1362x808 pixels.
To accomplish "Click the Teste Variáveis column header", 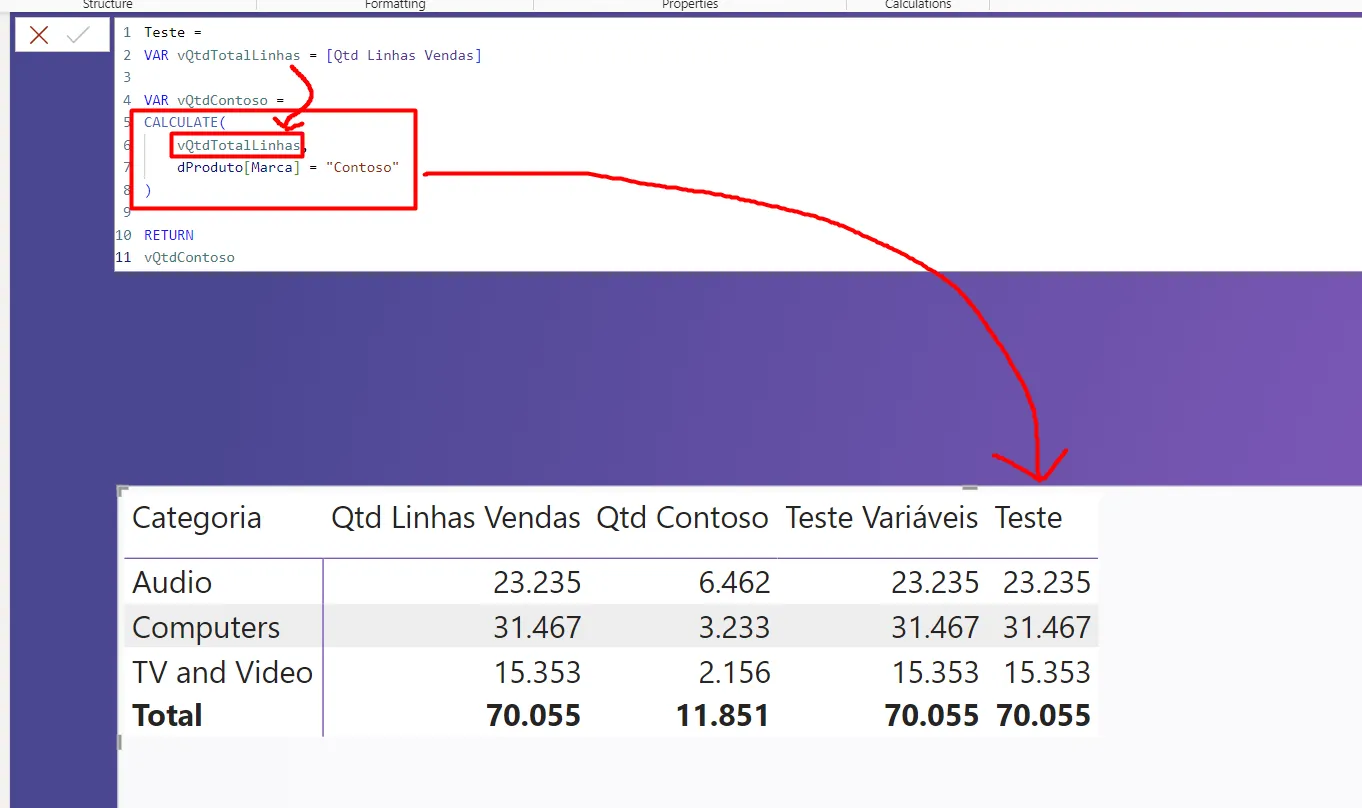I will coord(881,518).
